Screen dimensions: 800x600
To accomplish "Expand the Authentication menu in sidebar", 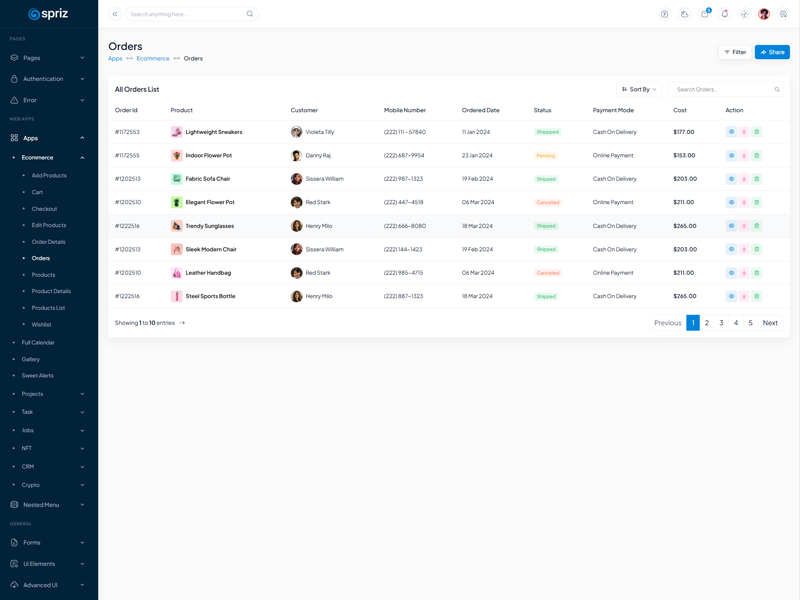I will point(48,79).
